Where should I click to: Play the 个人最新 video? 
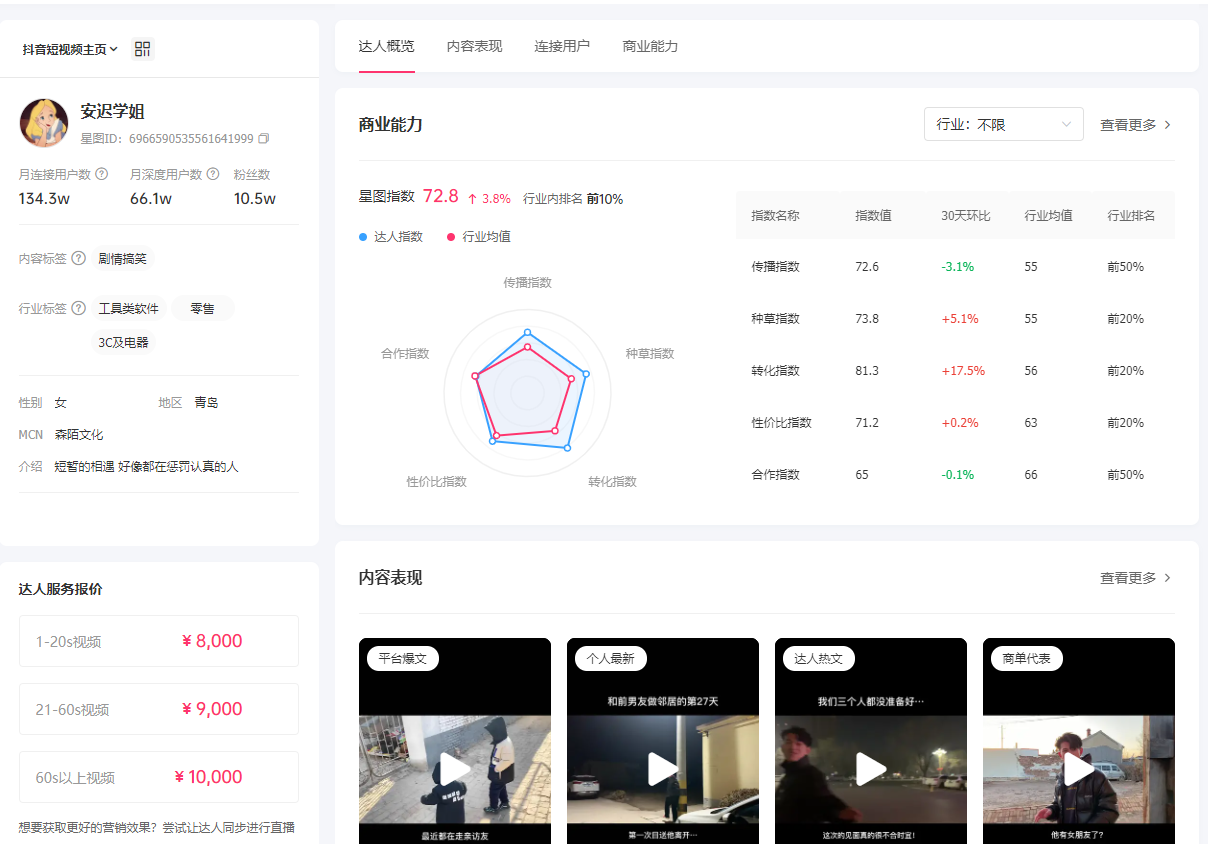click(x=663, y=768)
